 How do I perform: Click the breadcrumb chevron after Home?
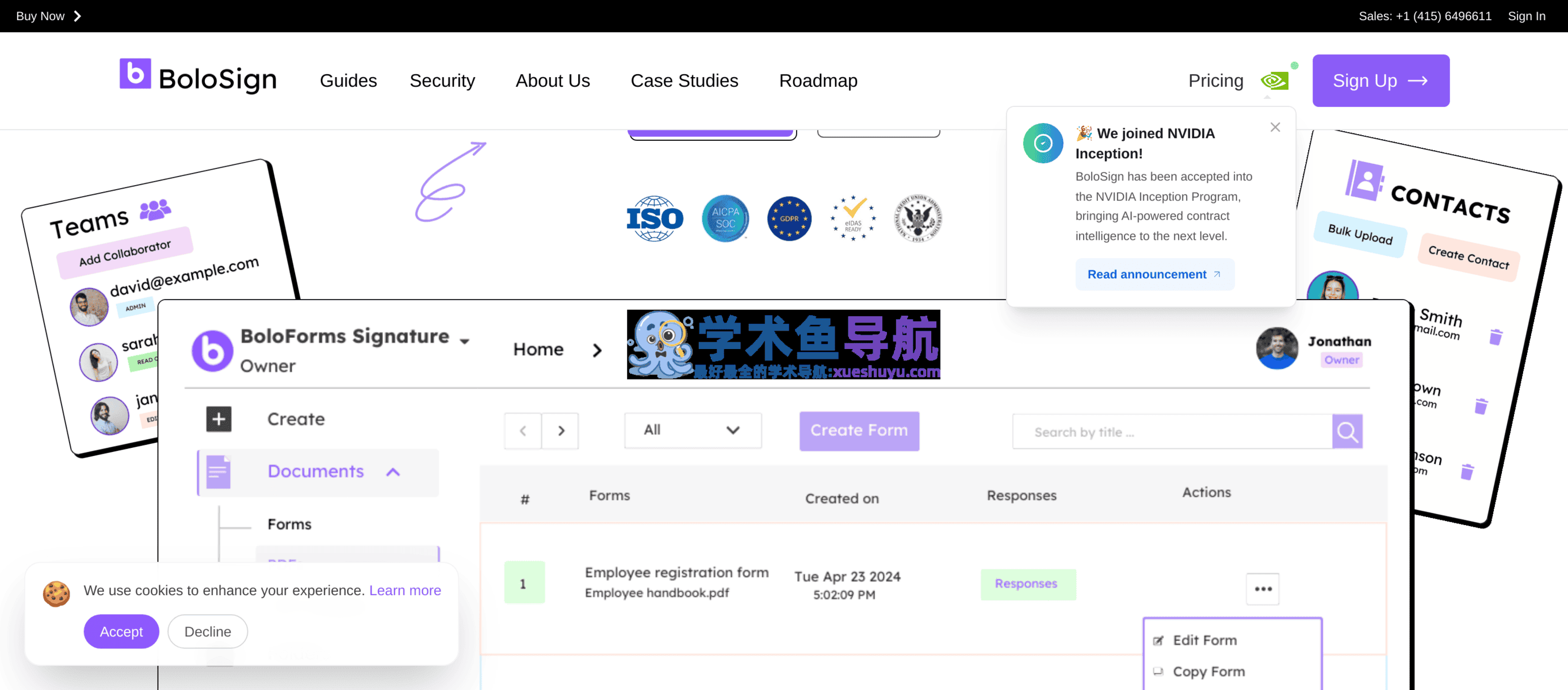pyautogui.click(x=596, y=350)
